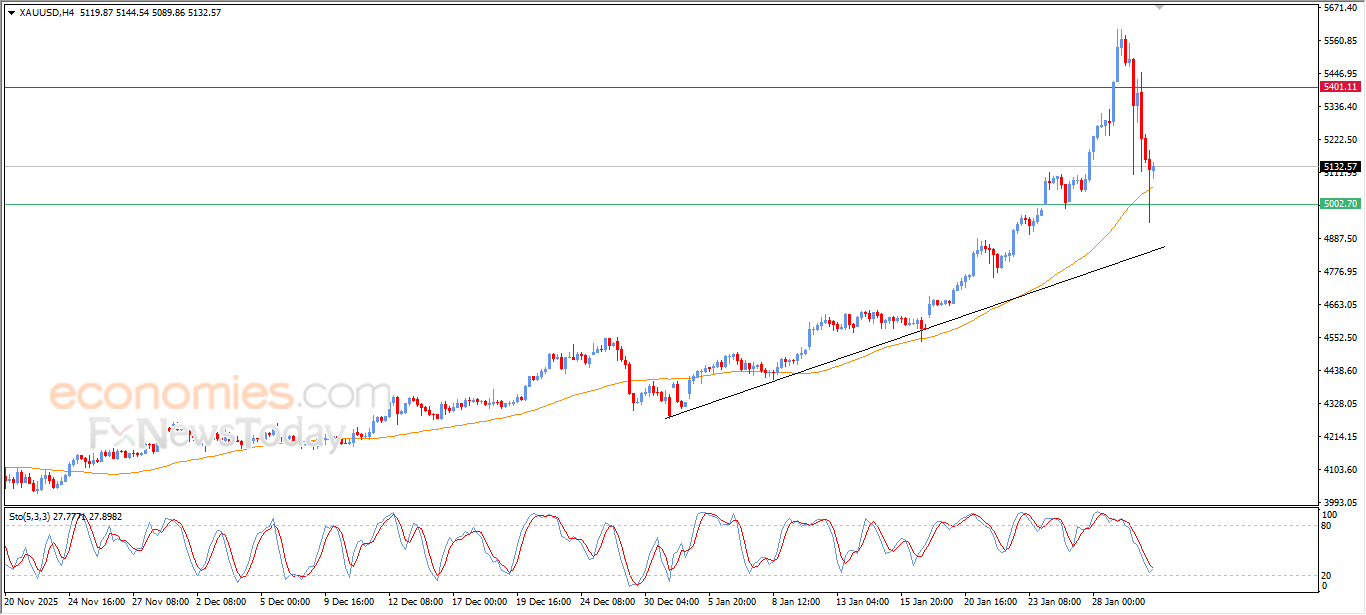Select the red 5401.11 price label
1366x615 pixels.
click(x=1339, y=87)
